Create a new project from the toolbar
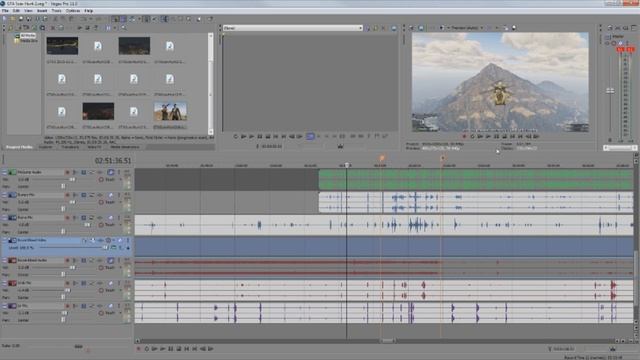The image size is (640, 360). tap(4, 19)
